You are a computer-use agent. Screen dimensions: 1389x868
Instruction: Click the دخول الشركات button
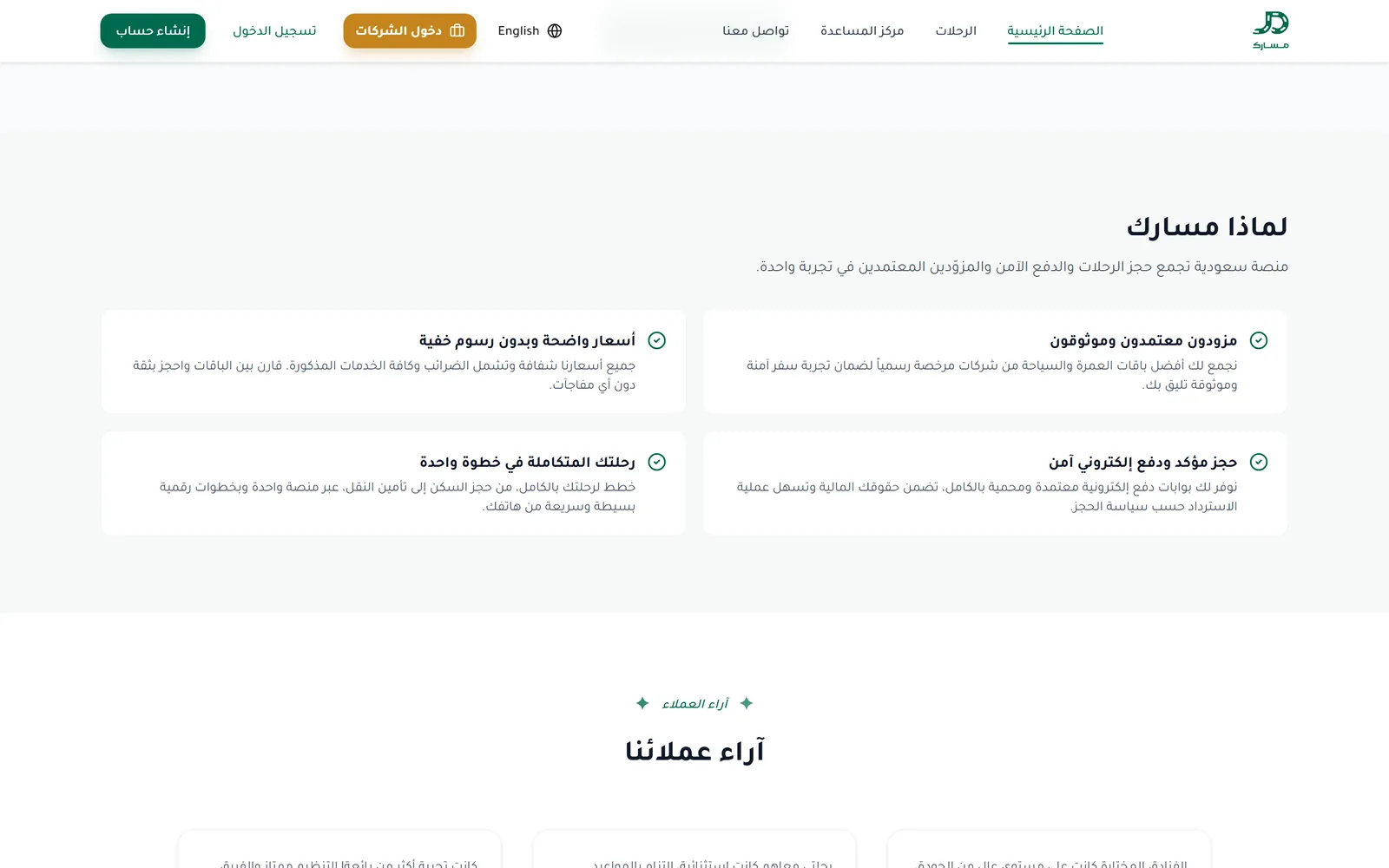[x=410, y=31]
